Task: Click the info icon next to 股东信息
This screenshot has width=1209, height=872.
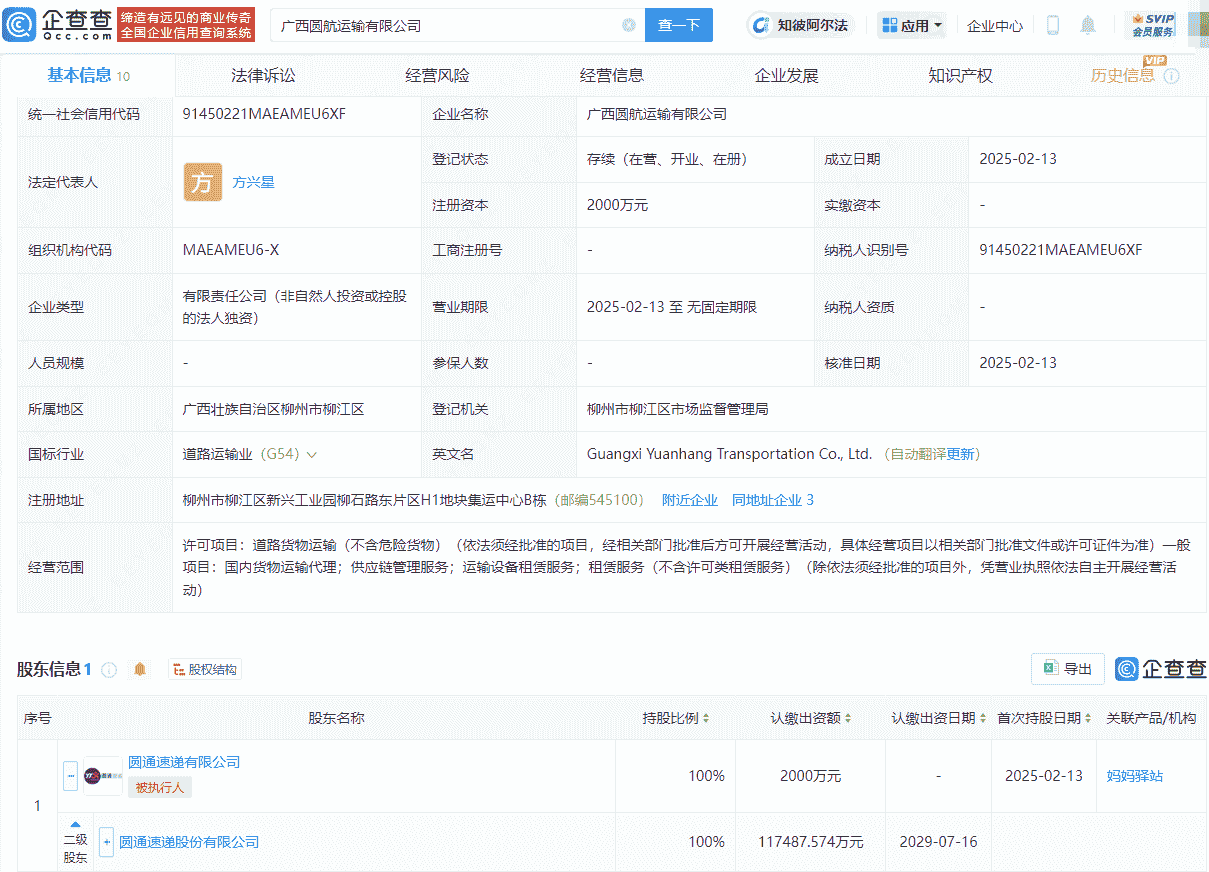Action: (109, 669)
